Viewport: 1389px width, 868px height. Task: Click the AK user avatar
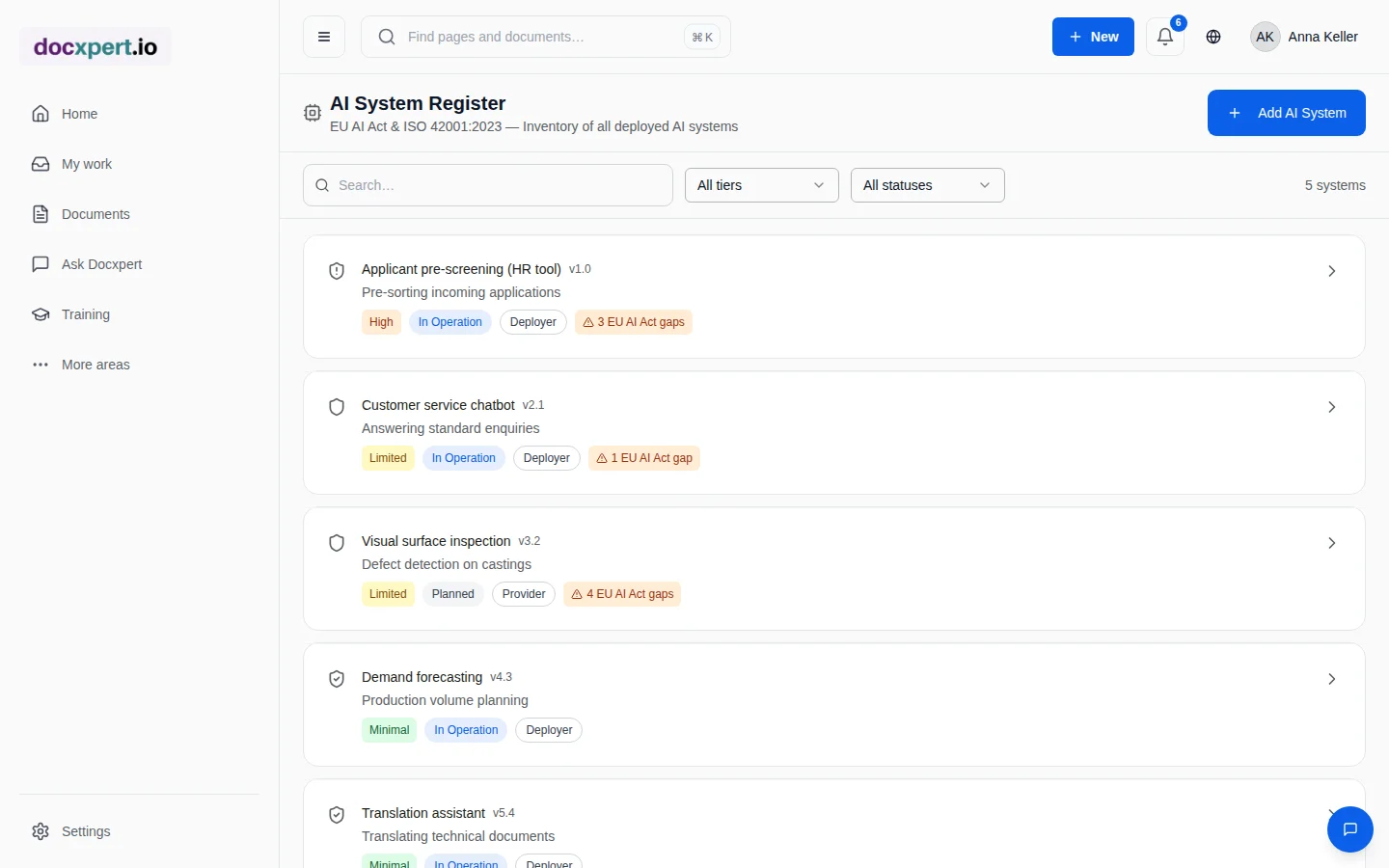[x=1265, y=37]
